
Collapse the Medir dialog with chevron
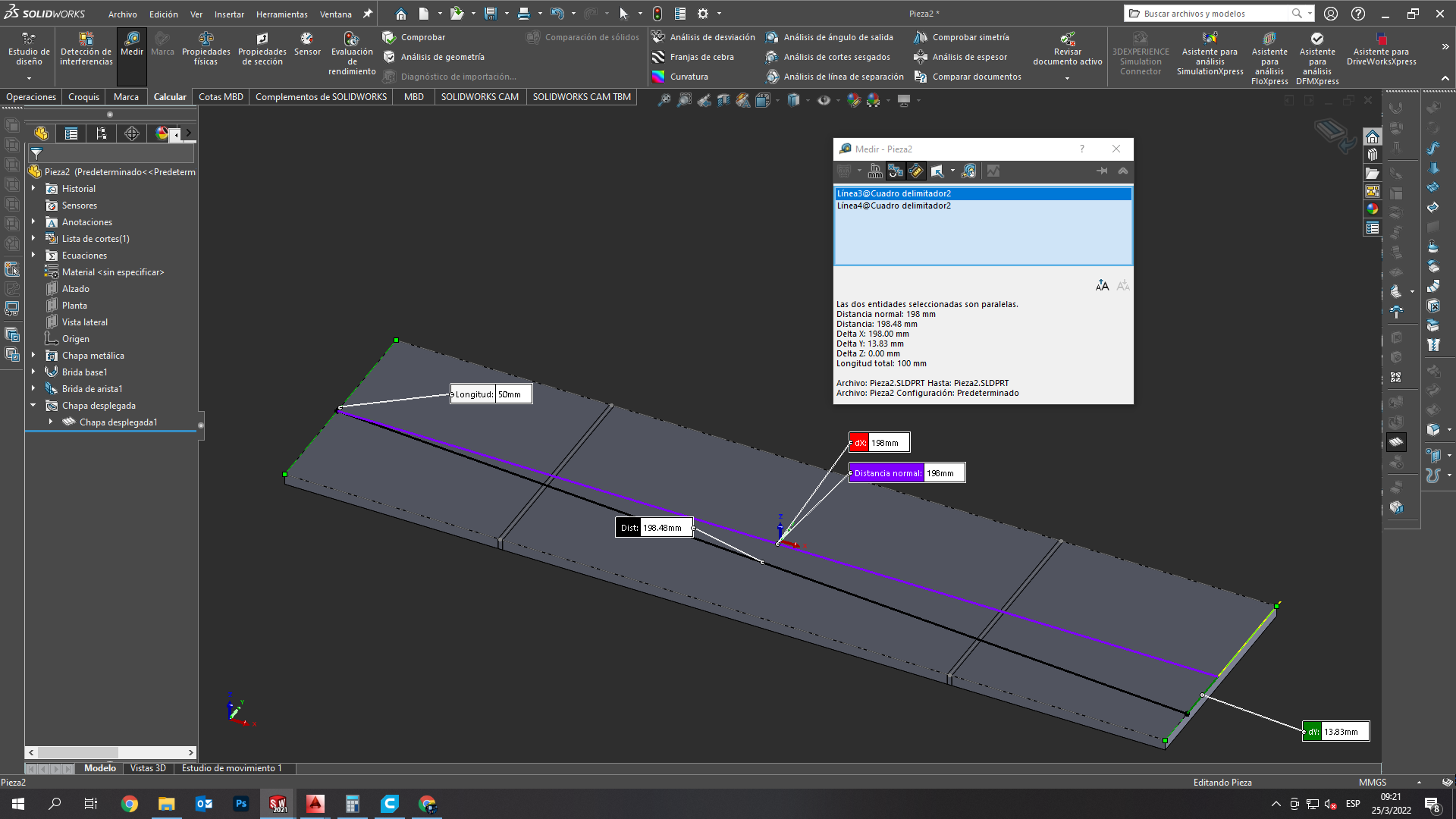(1123, 171)
